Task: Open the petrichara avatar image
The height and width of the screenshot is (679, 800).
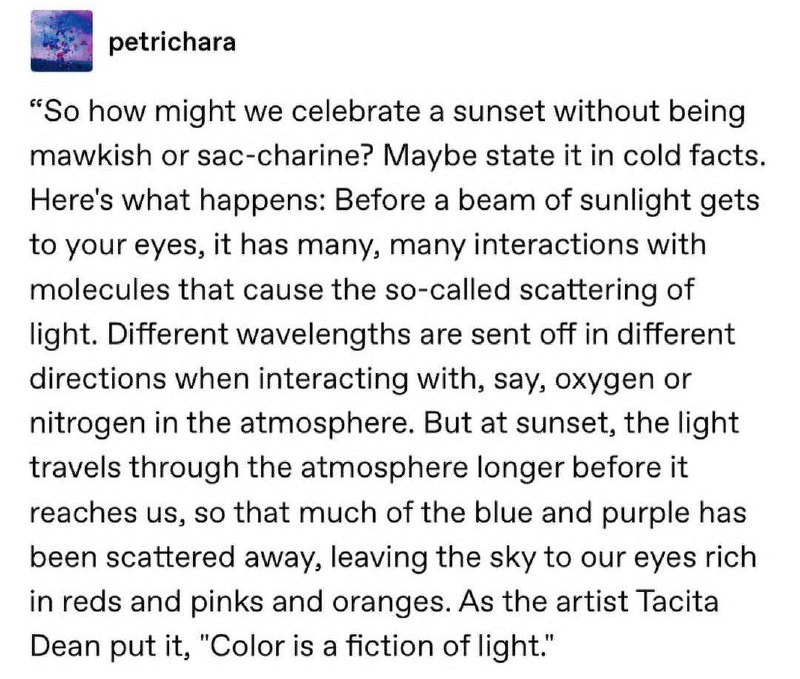Action: (61, 41)
